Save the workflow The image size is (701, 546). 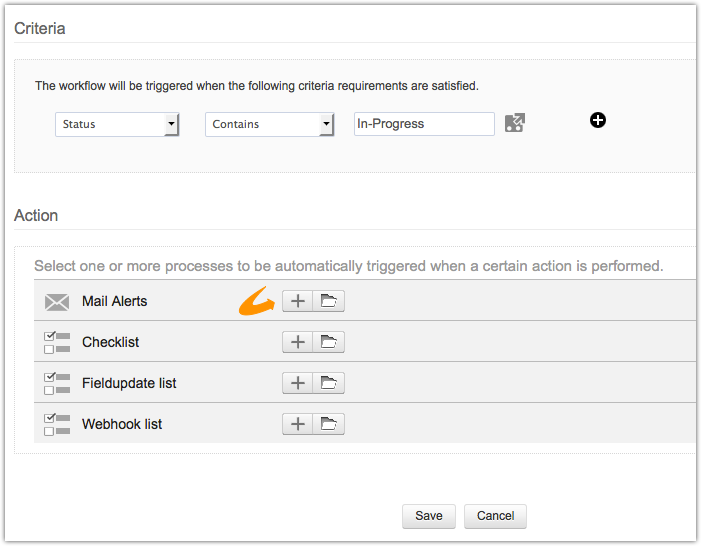click(x=429, y=516)
